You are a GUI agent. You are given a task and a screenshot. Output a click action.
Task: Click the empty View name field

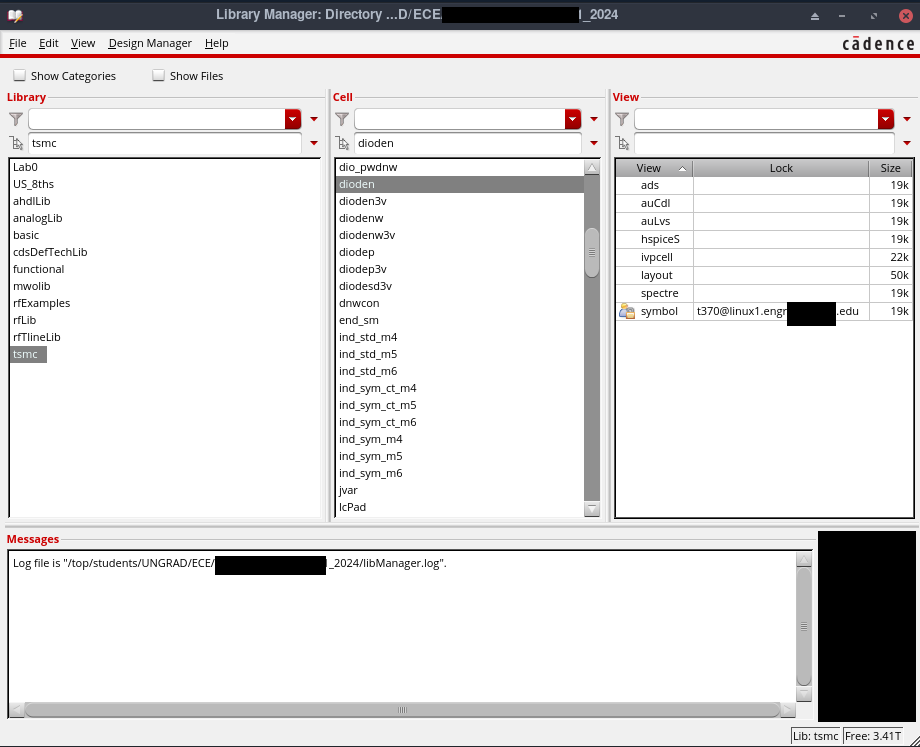[x=764, y=143]
